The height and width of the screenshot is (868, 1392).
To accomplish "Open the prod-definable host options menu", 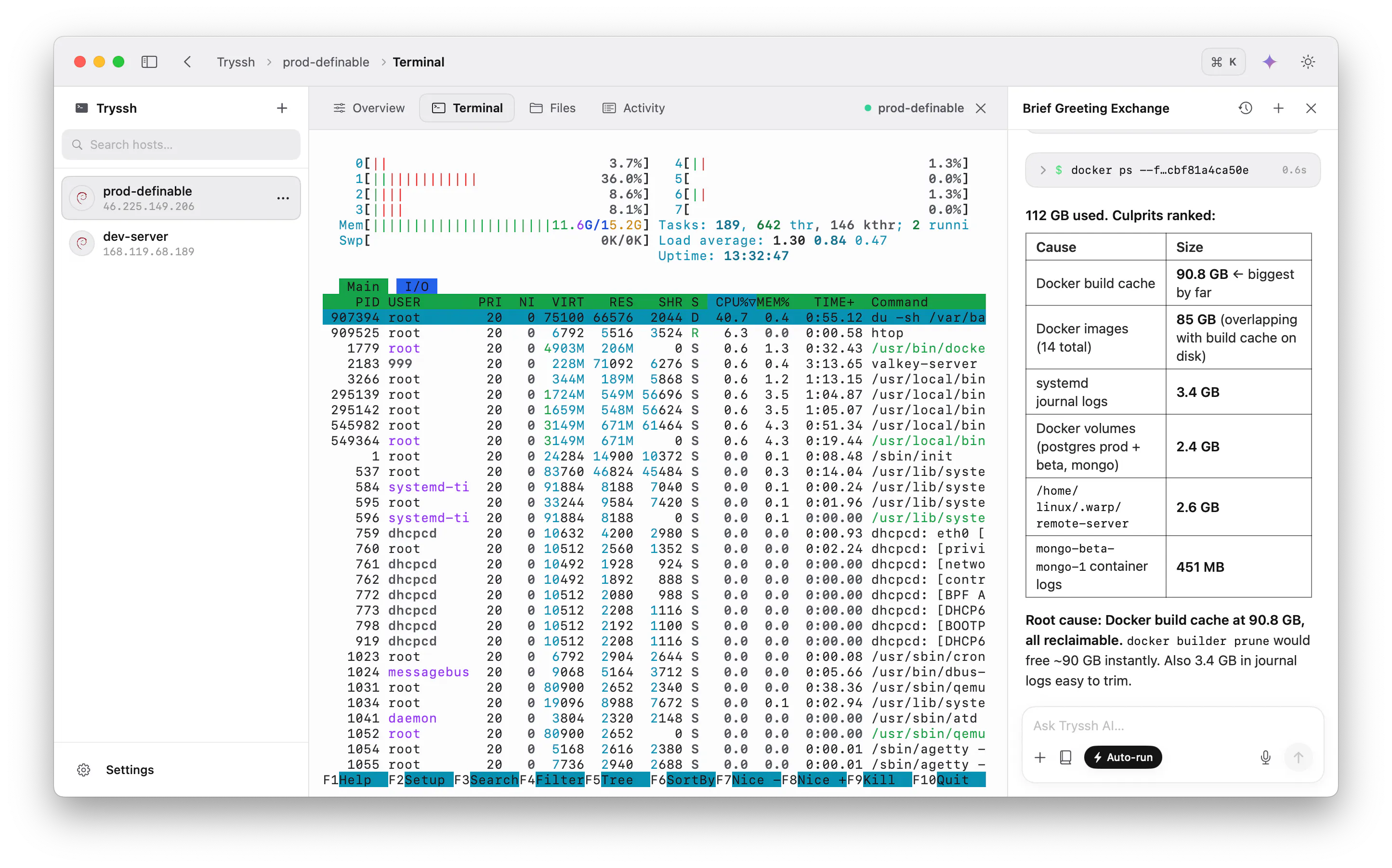I will pyautogui.click(x=283, y=198).
